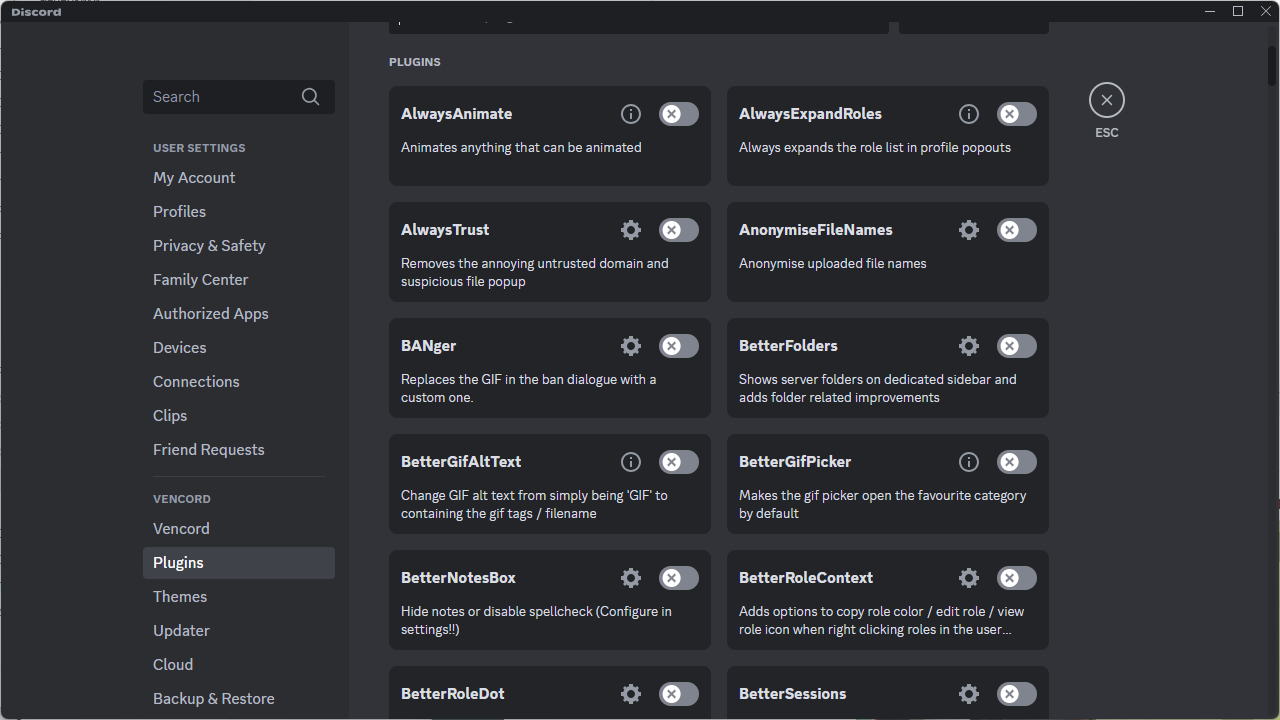Click the AlwaysAnimate info icon
Viewport: 1280px width, 720px height.
[630, 114]
